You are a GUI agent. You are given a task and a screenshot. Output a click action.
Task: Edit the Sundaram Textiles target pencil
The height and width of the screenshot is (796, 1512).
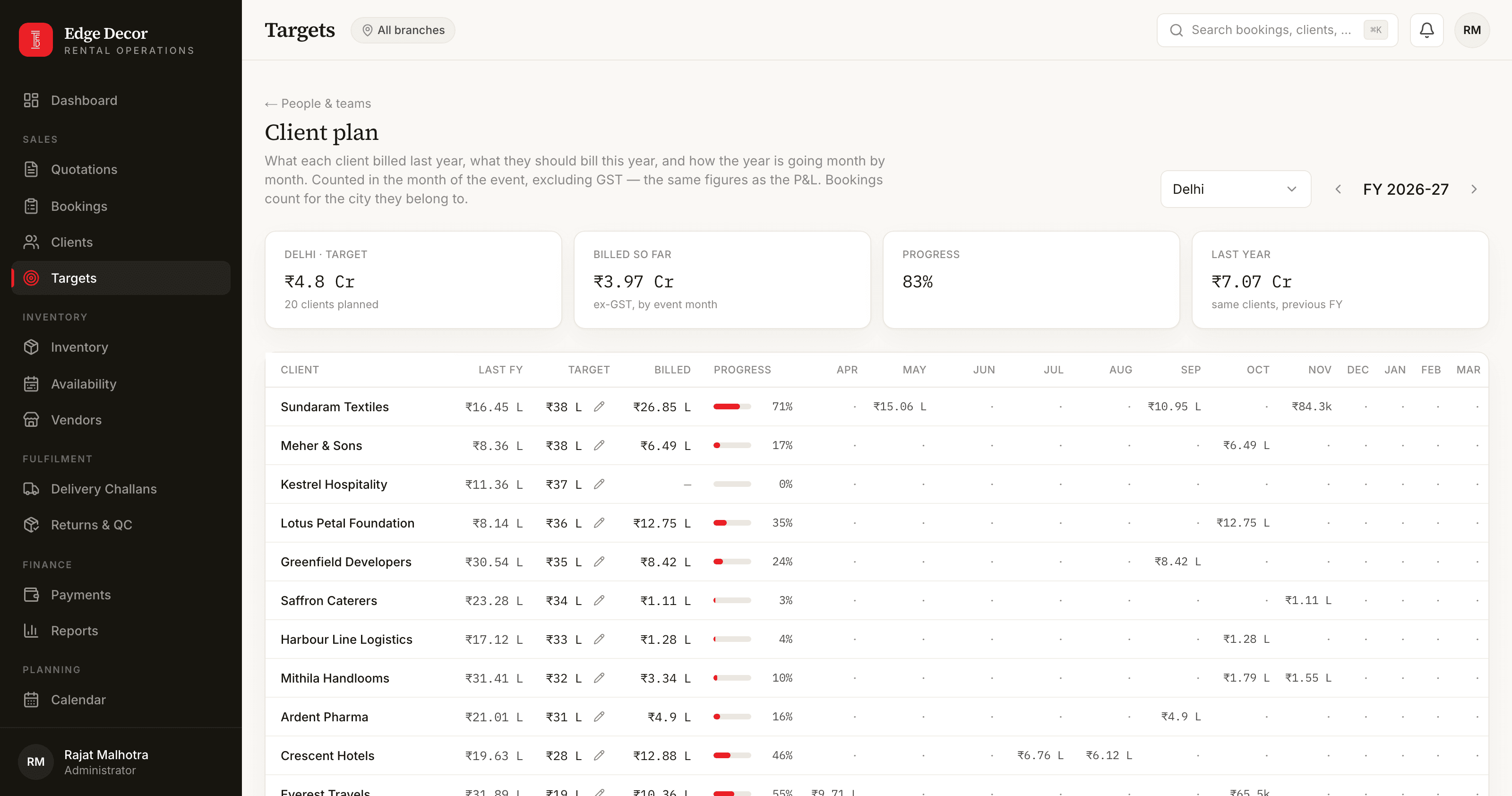coord(599,406)
